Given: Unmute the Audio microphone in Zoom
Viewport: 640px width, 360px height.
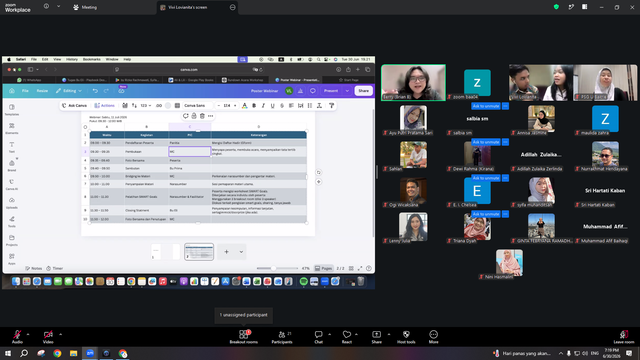Looking at the screenshot, I should click(x=17, y=337).
